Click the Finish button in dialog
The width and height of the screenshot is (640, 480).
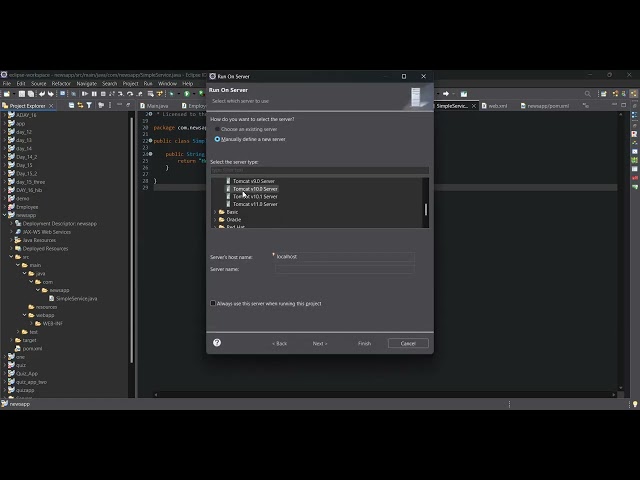click(x=364, y=343)
